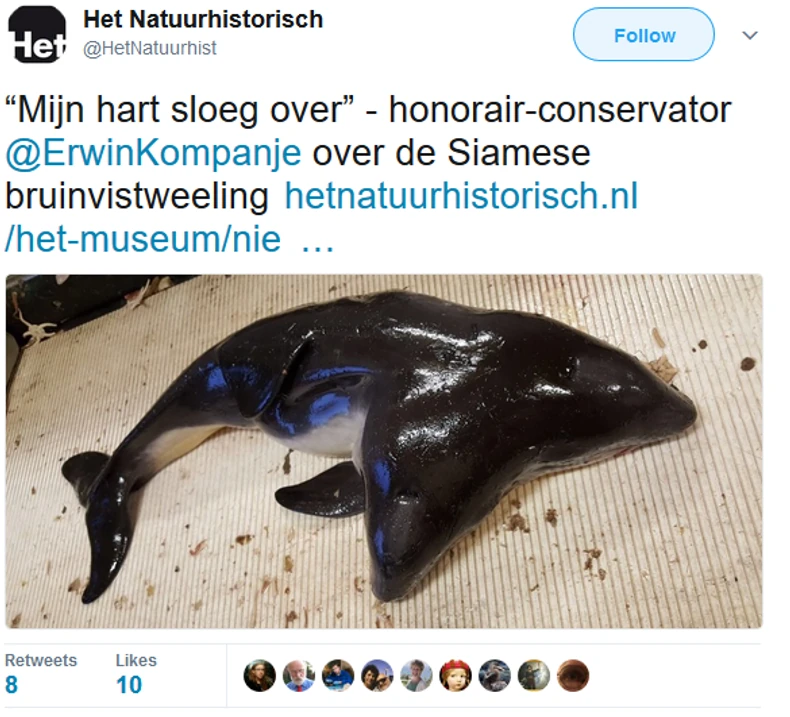The height and width of the screenshot is (717, 790).
Task: View the 8 Retweets list
Action: [41, 674]
